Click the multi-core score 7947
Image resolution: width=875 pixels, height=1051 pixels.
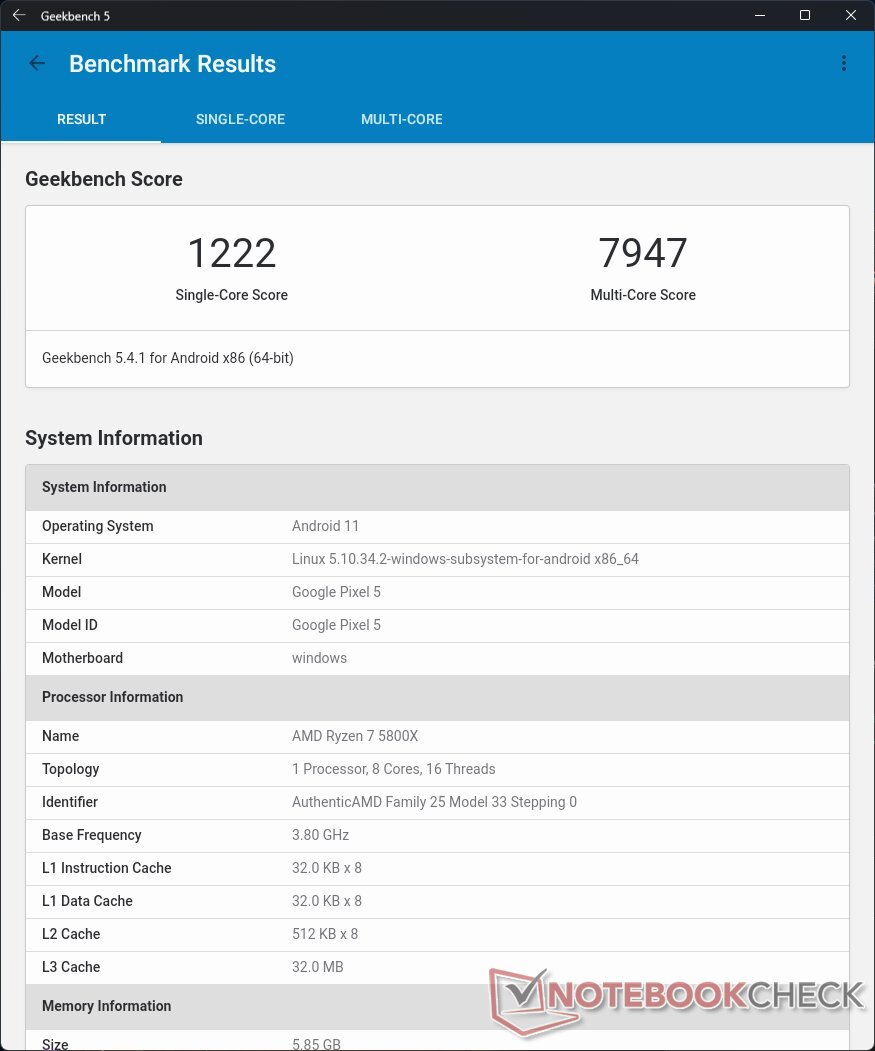(x=642, y=253)
